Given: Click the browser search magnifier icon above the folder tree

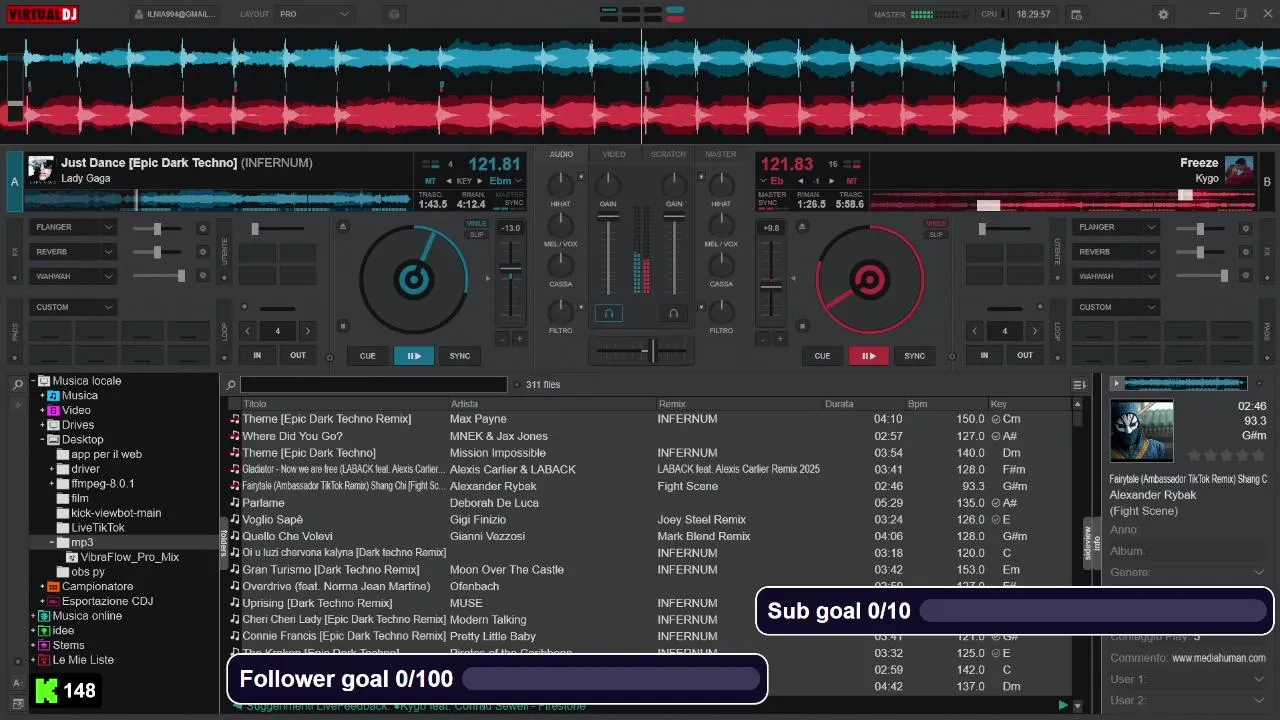Looking at the screenshot, I should click(18, 384).
